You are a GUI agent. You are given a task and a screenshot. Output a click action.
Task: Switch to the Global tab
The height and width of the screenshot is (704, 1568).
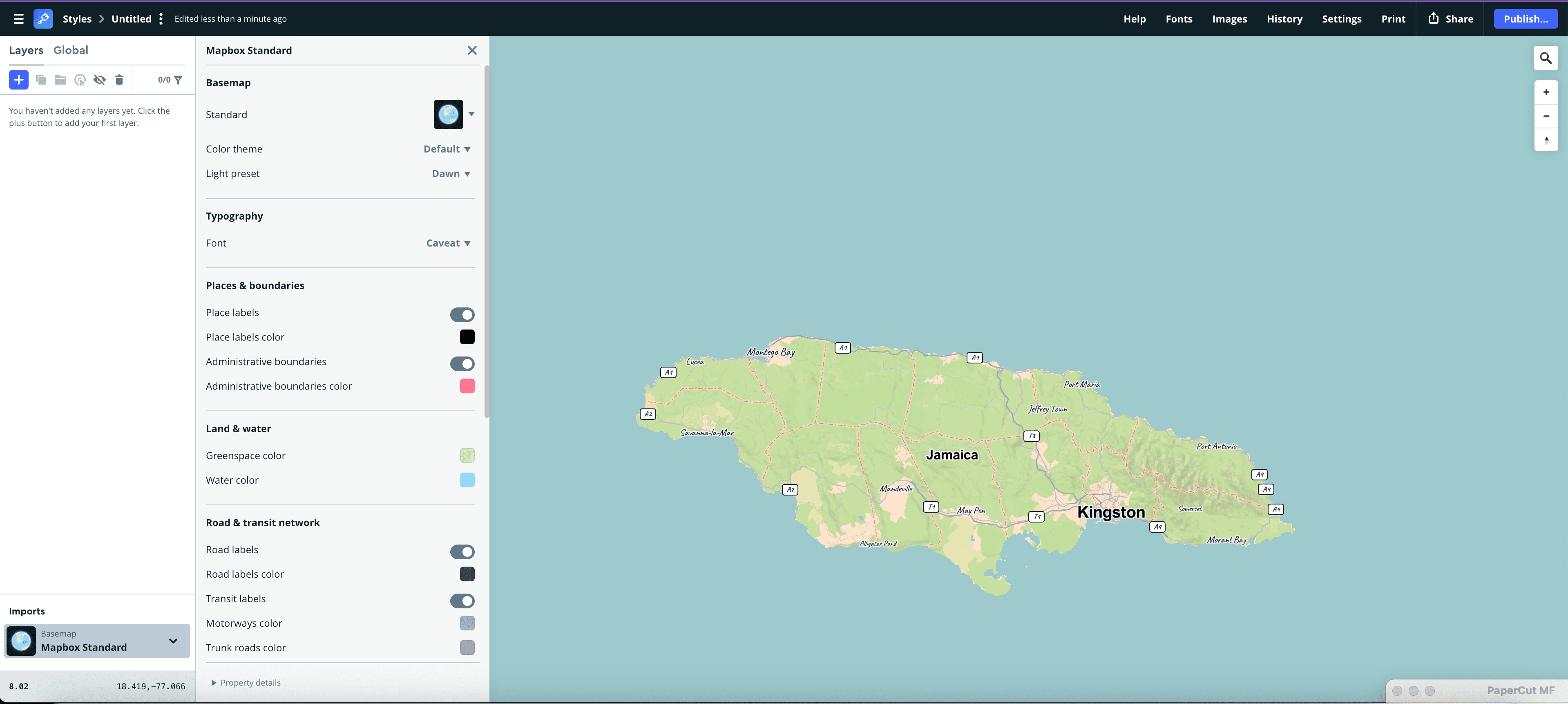[x=71, y=50]
